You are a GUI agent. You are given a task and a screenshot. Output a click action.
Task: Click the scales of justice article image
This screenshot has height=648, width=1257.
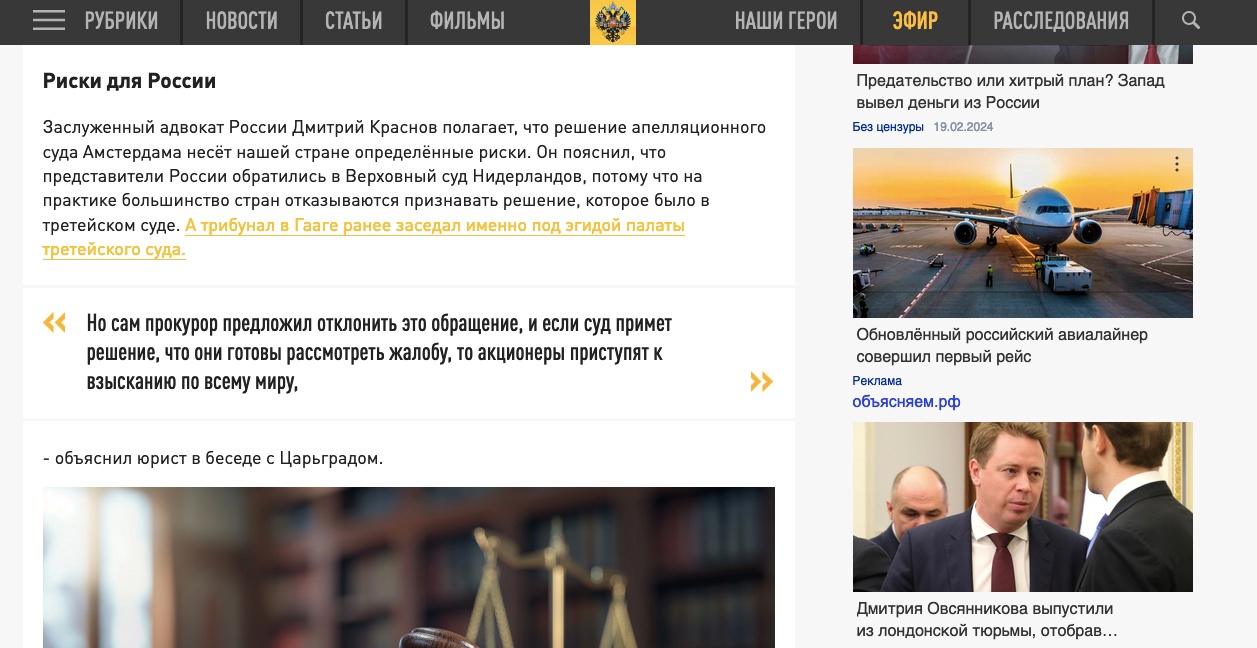(x=409, y=567)
